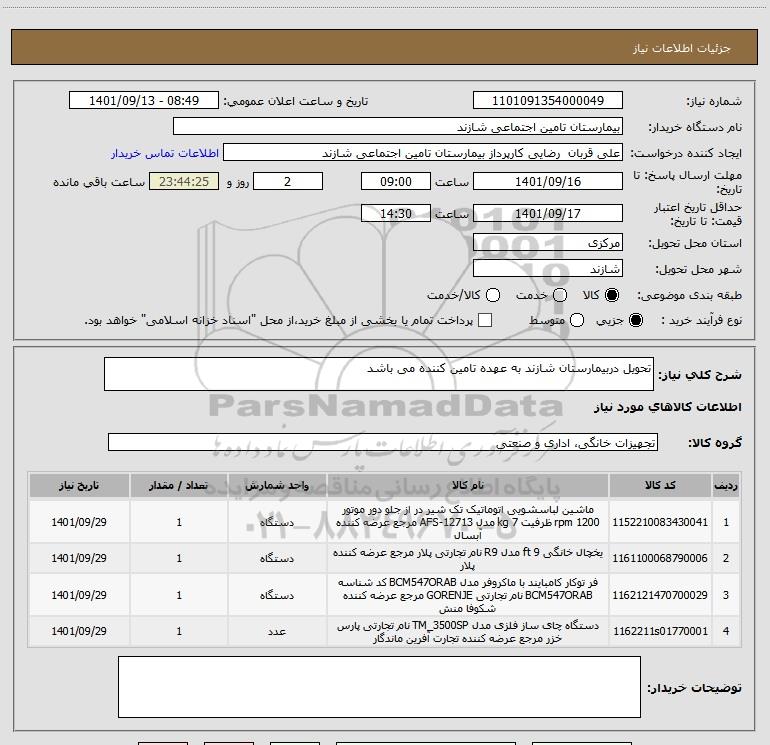The height and width of the screenshot is (745, 770).
Task: Click the delivery city field شازند
Action: tap(548, 269)
